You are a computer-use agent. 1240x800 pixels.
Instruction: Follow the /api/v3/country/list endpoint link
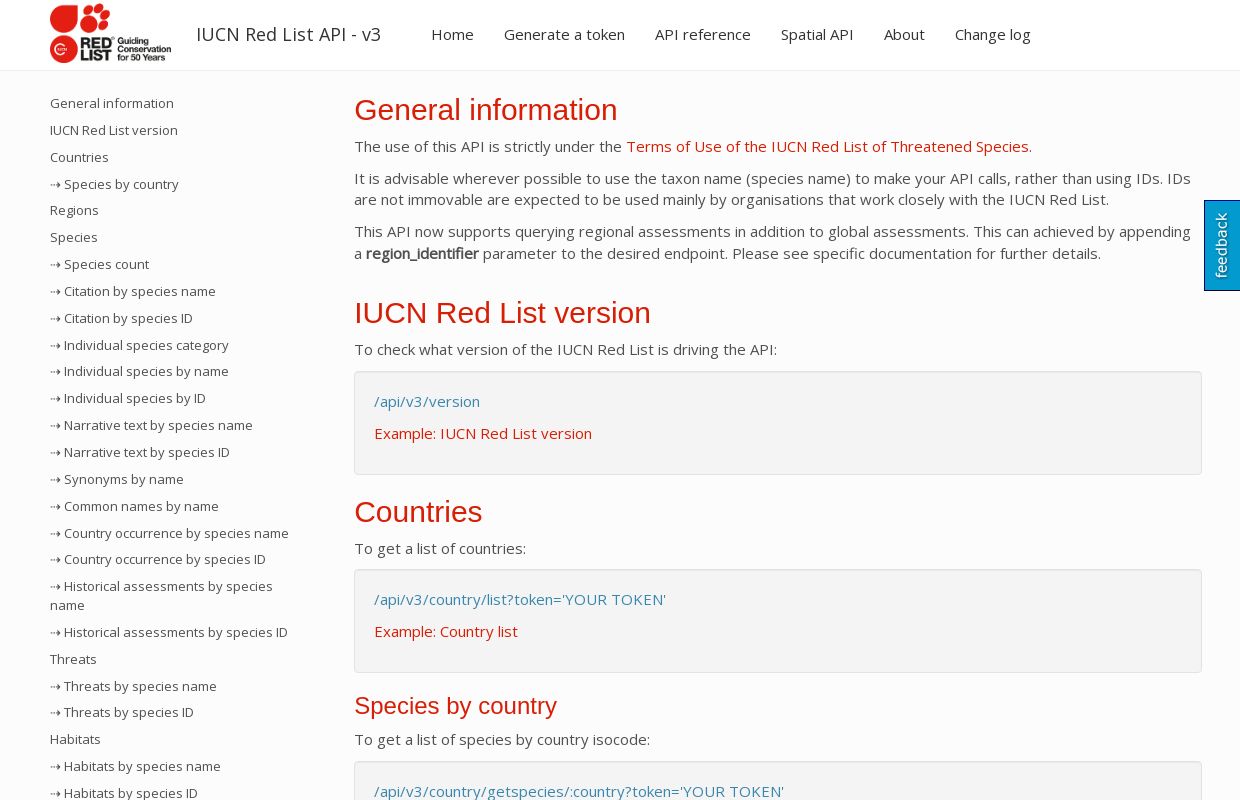[x=520, y=600]
